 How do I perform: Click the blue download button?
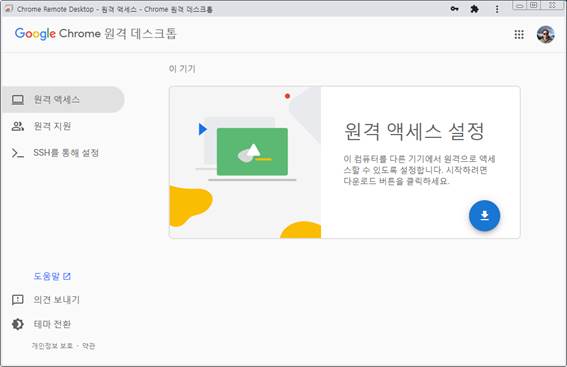[484, 215]
